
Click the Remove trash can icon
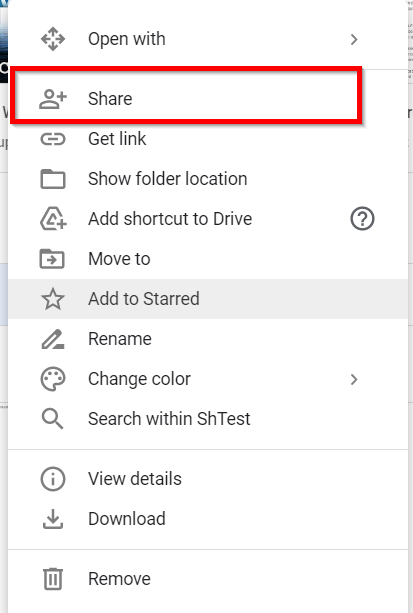(x=53, y=579)
